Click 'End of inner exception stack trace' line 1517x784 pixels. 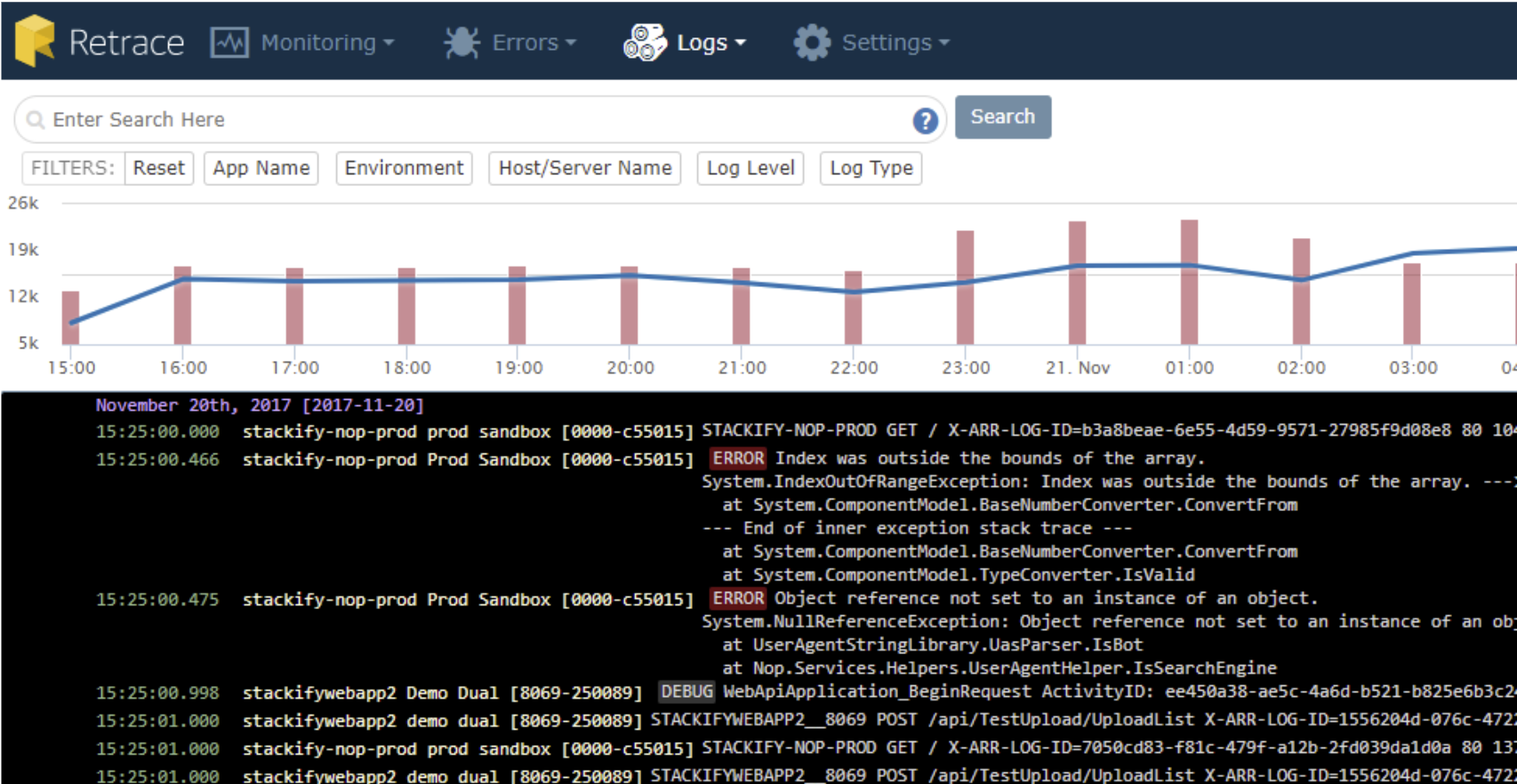(918, 528)
